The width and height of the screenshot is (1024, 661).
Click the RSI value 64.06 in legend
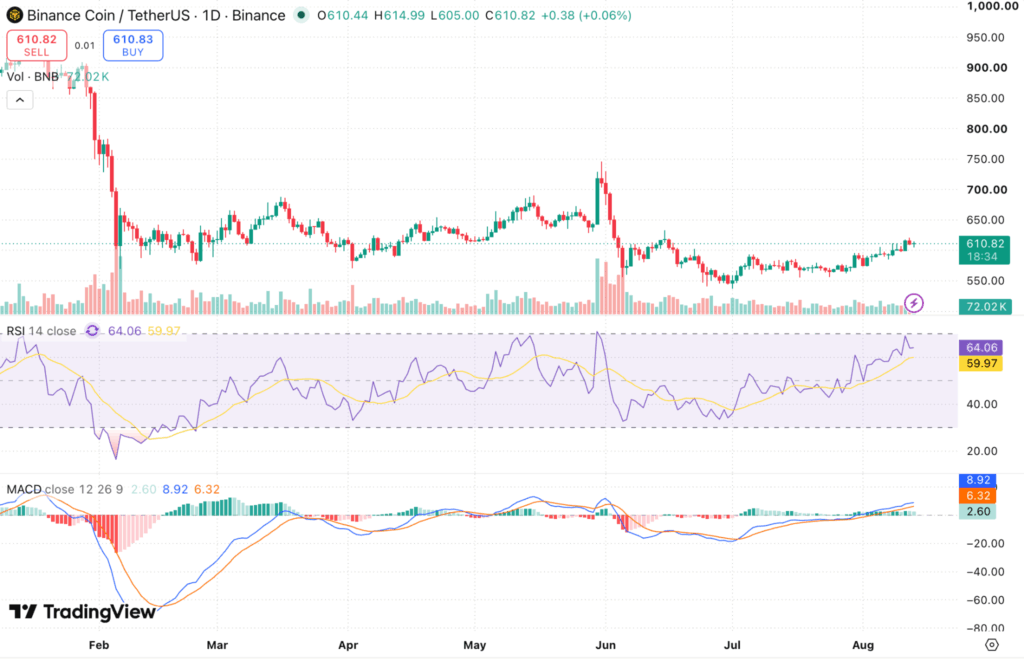pyautogui.click(x=124, y=331)
